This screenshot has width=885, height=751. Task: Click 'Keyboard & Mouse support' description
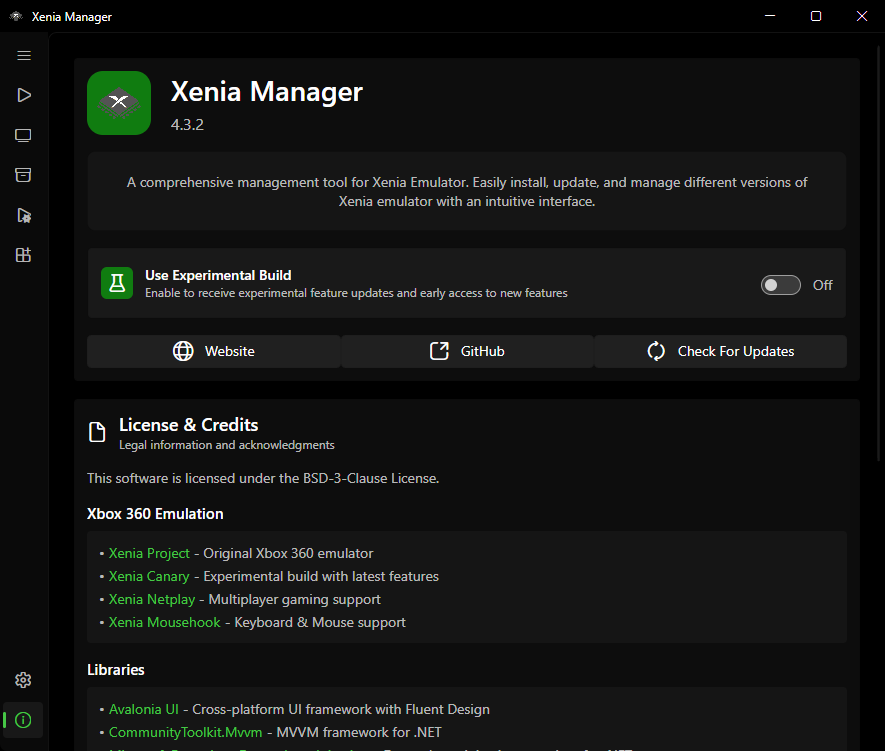320,622
